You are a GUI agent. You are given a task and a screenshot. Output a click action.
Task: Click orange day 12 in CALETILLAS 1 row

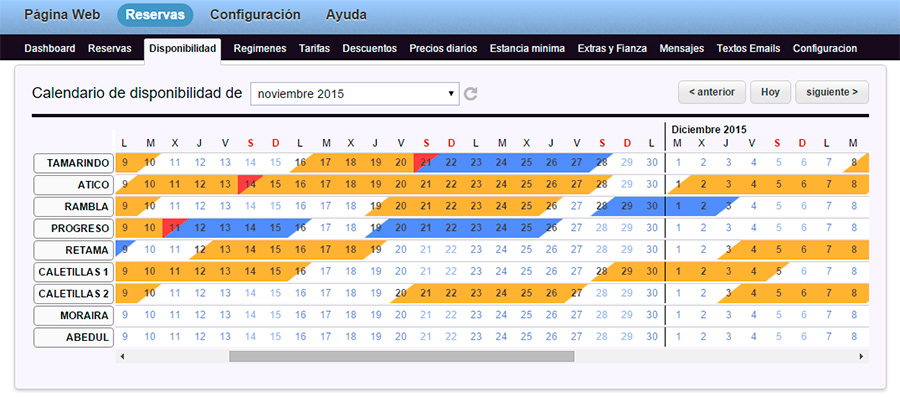pos(200,271)
